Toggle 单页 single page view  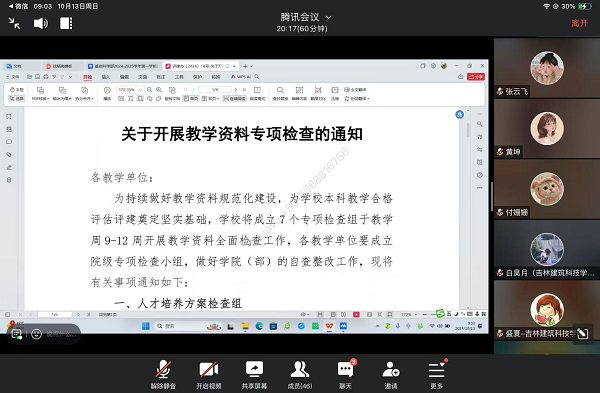(x=191, y=98)
